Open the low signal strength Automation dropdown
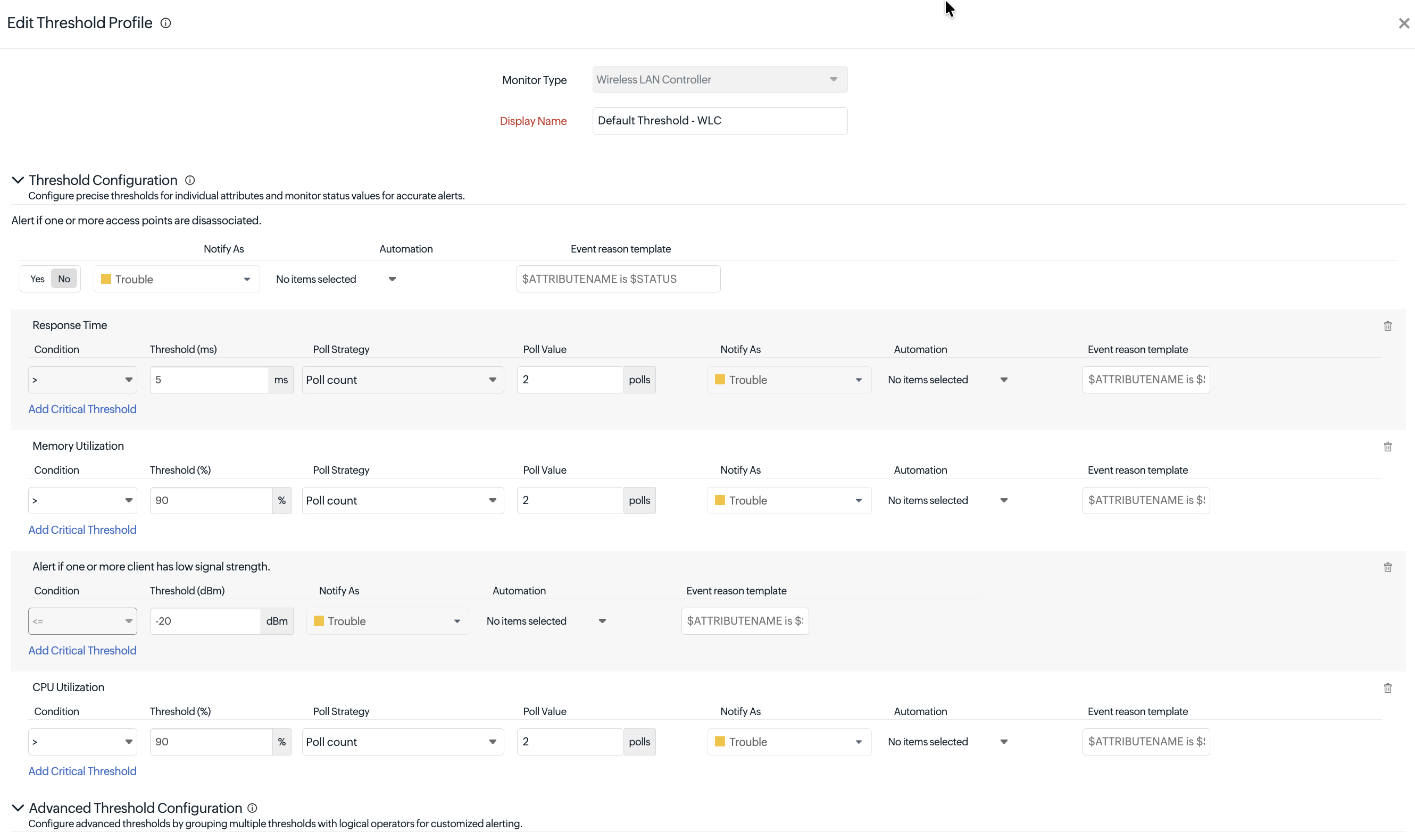This screenshot has height=840, width=1415. [546, 621]
